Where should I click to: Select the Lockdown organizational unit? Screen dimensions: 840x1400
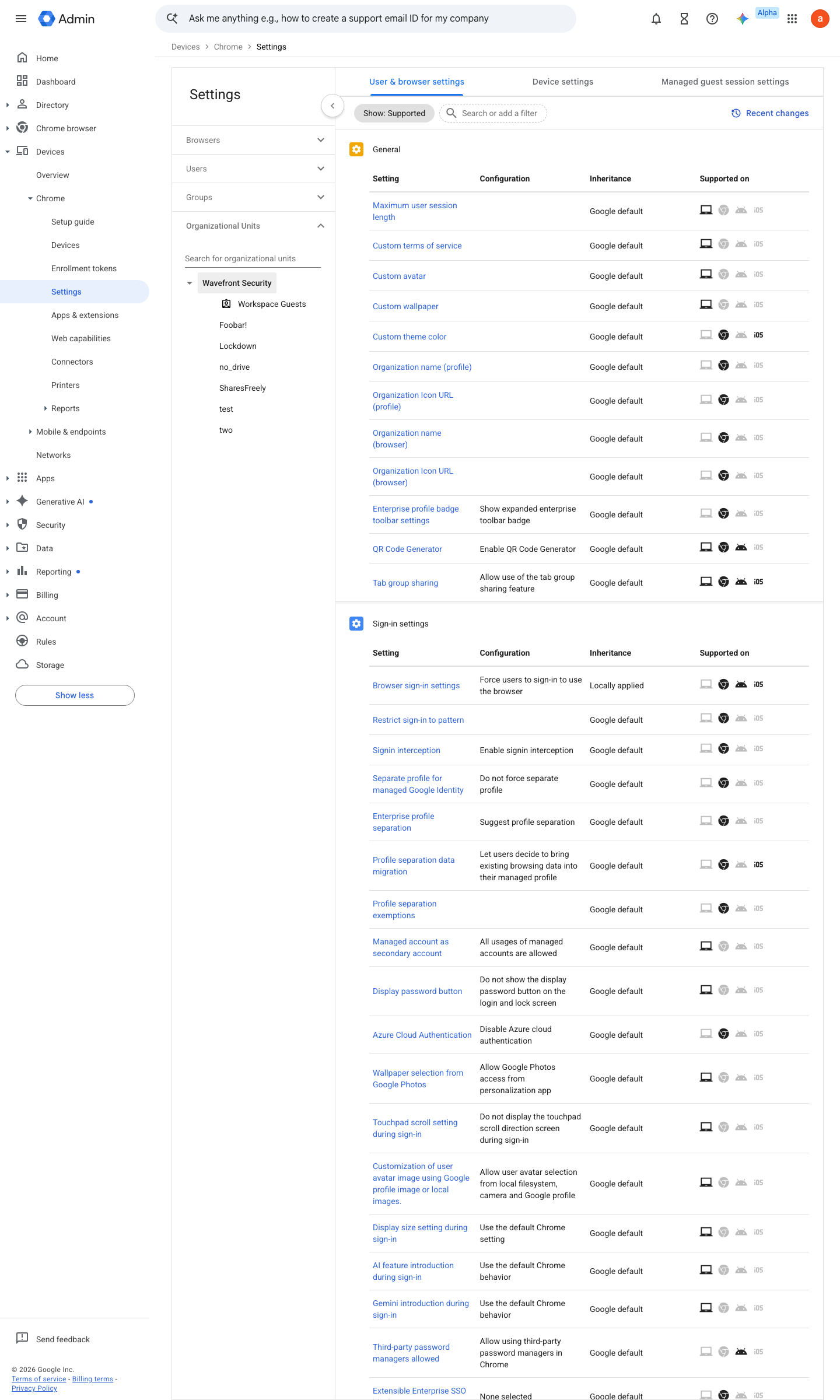click(x=238, y=346)
